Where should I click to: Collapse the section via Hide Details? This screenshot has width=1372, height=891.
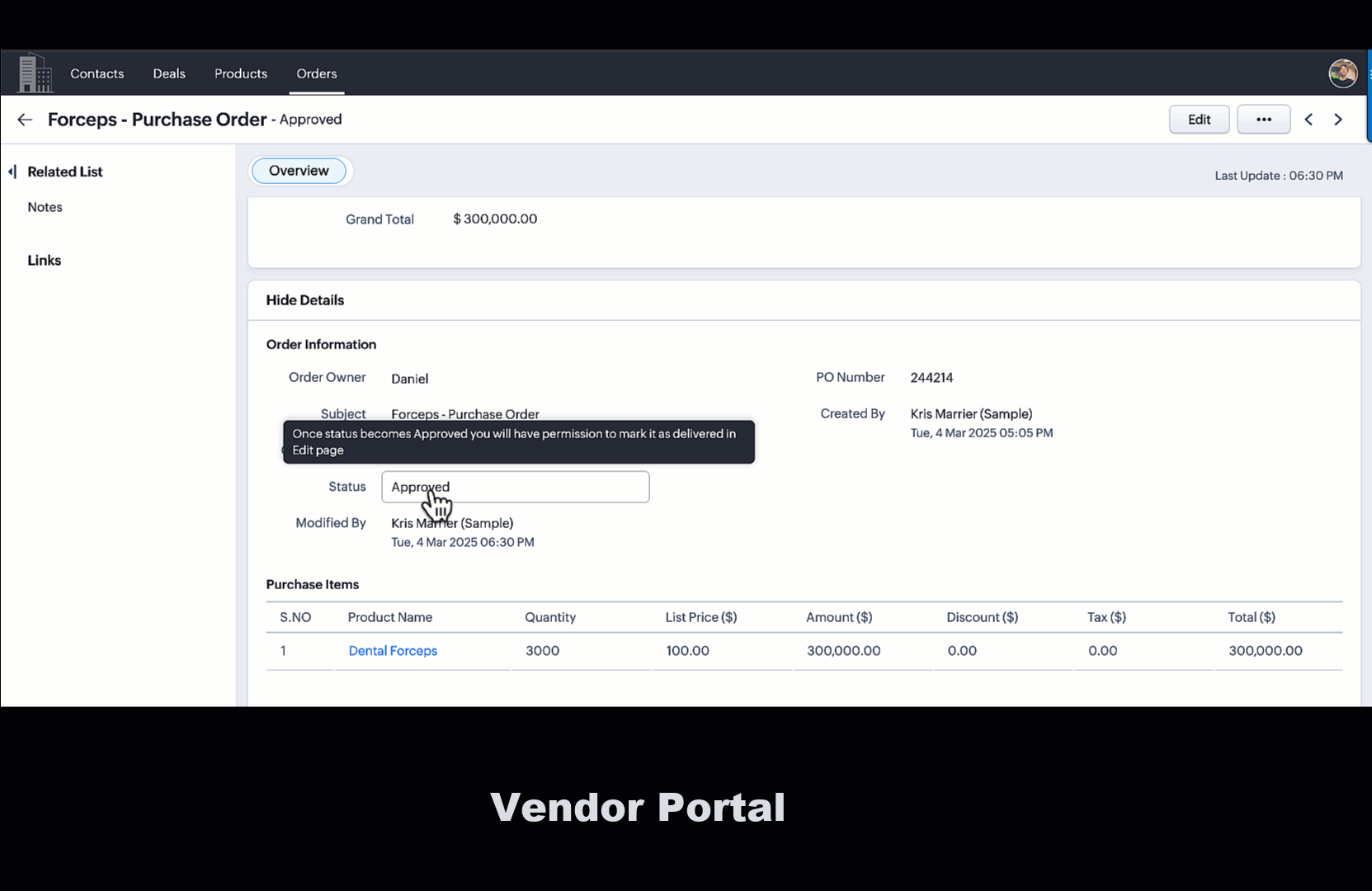(304, 300)
